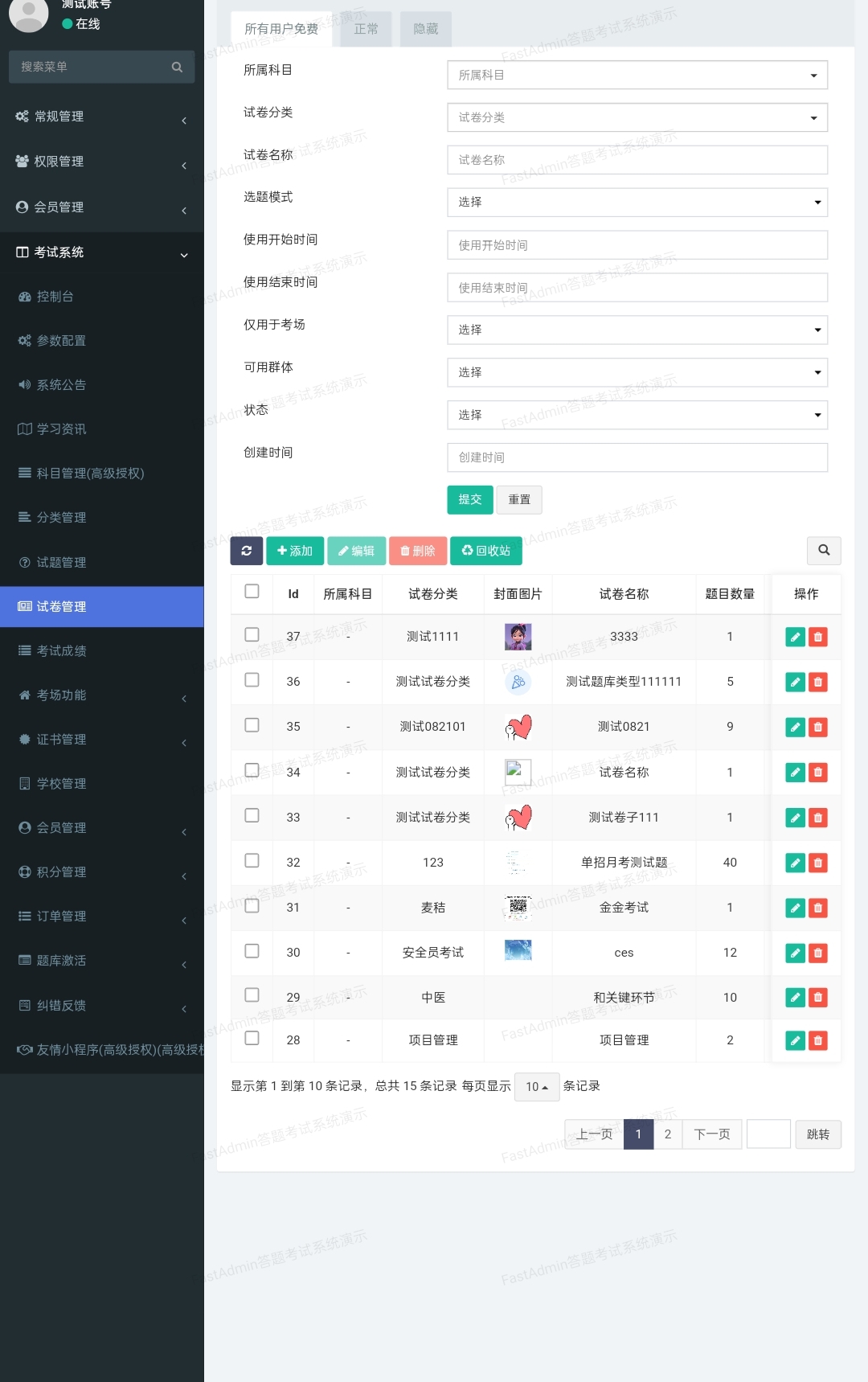Change page size dropdown showing 10
Viewport: 868px width, 1382px height.
[x=537, y=1087]
